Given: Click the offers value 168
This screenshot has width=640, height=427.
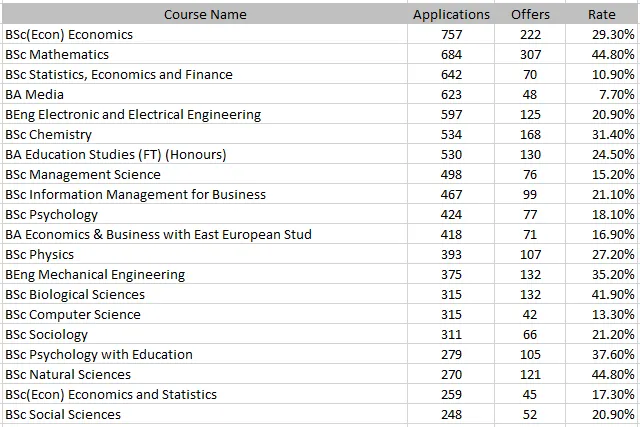Looking at the screenshot, I should coord(530,134).
